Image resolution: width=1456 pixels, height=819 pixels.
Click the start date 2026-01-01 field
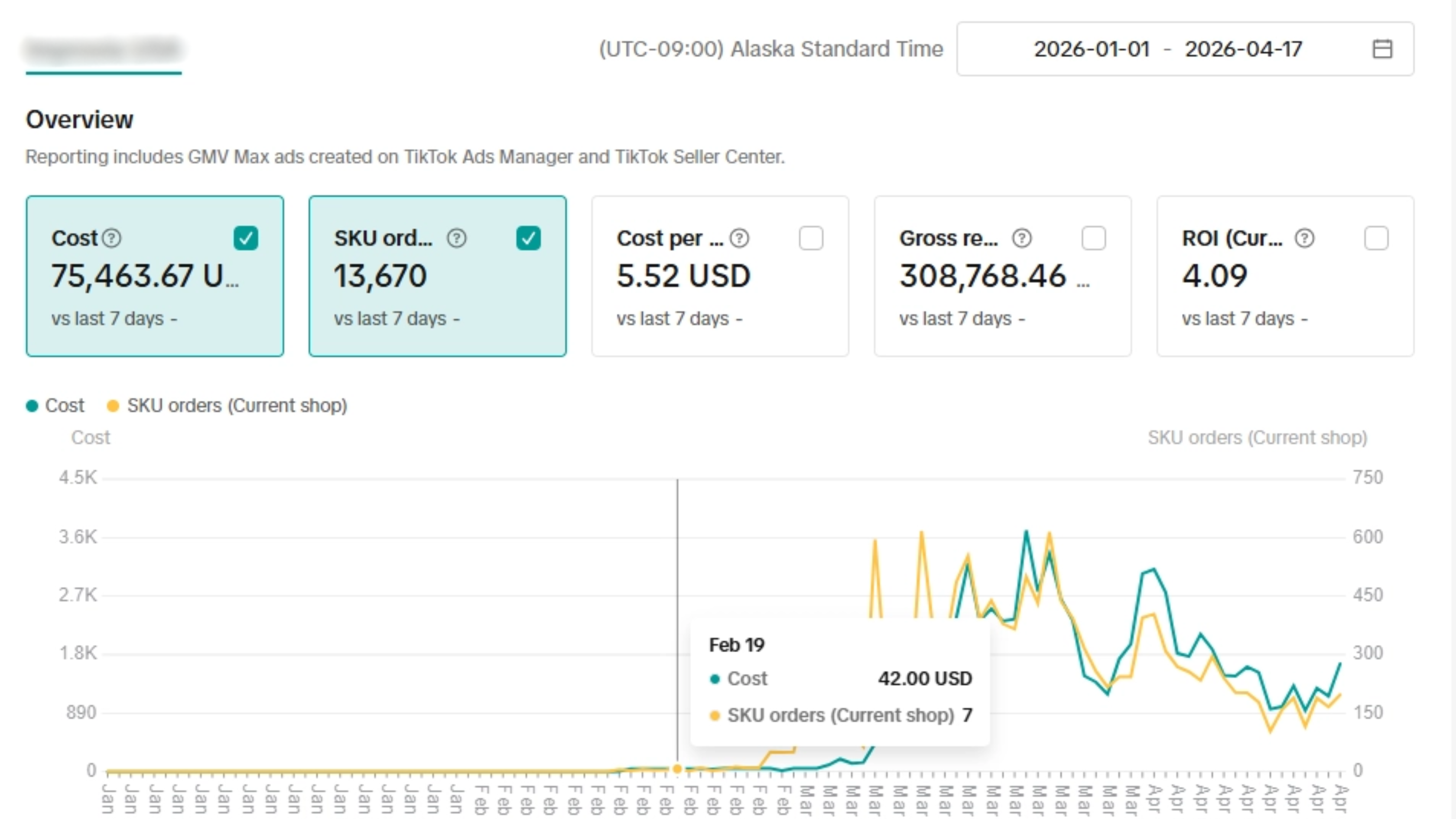coord(1092,49)
